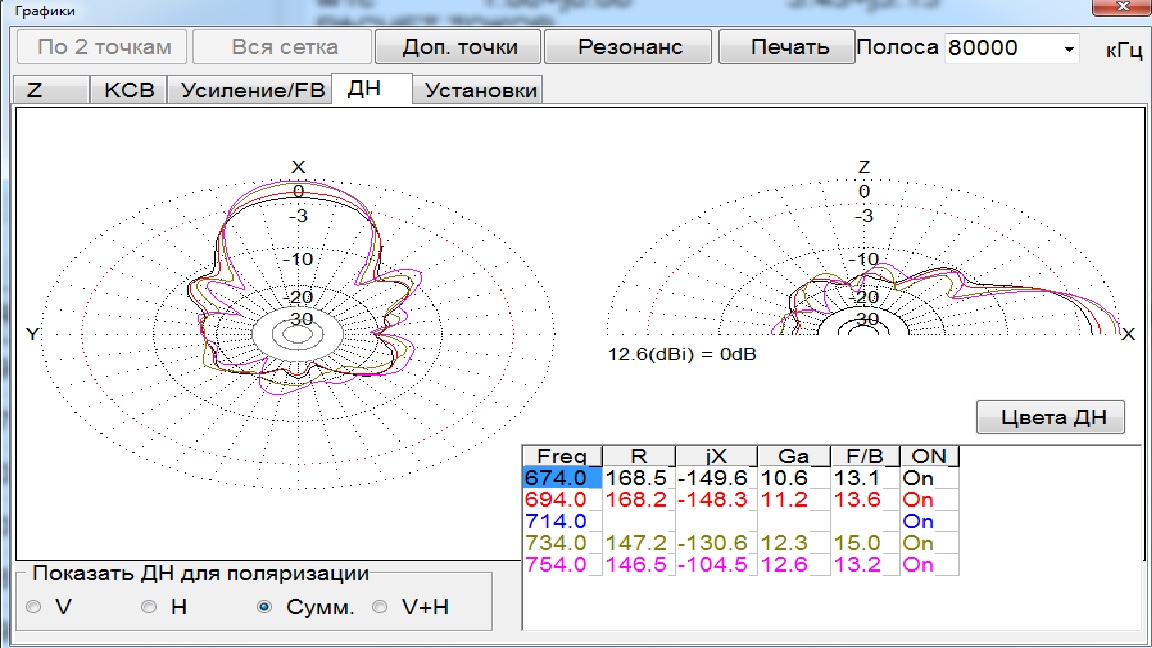Click the Freq column header
This screenshot has height=648, width=1152.
pos(562,457)
